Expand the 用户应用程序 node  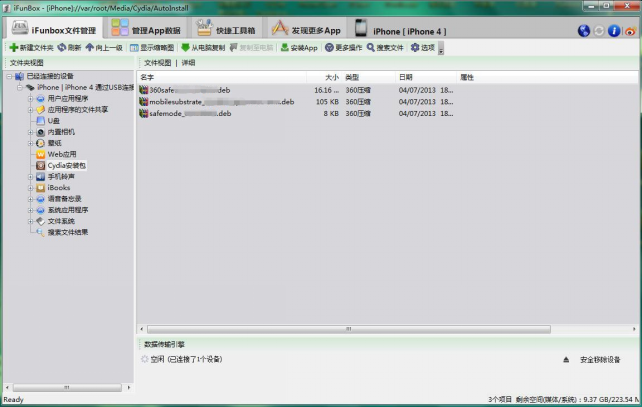(30, 98)
